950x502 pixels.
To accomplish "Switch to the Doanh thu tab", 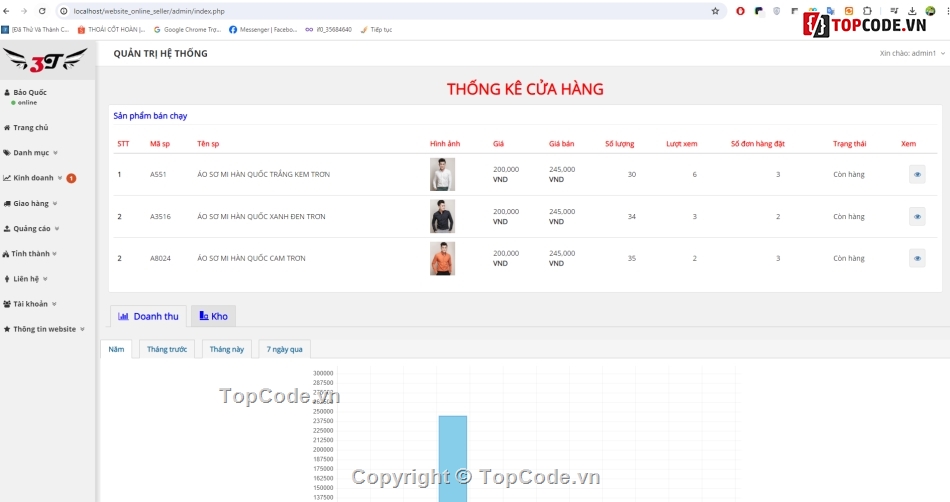I will point(148,316).
